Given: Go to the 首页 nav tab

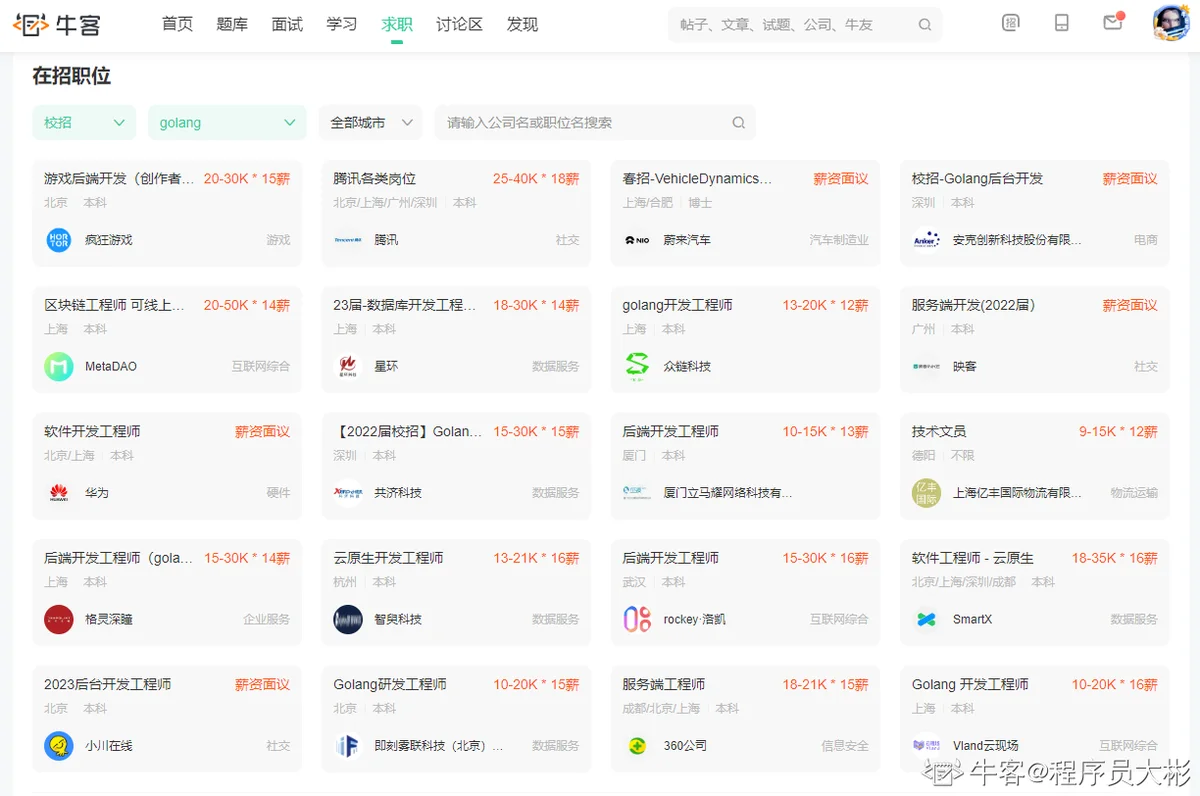Looking at the screenshot, I should pos(177,24).
